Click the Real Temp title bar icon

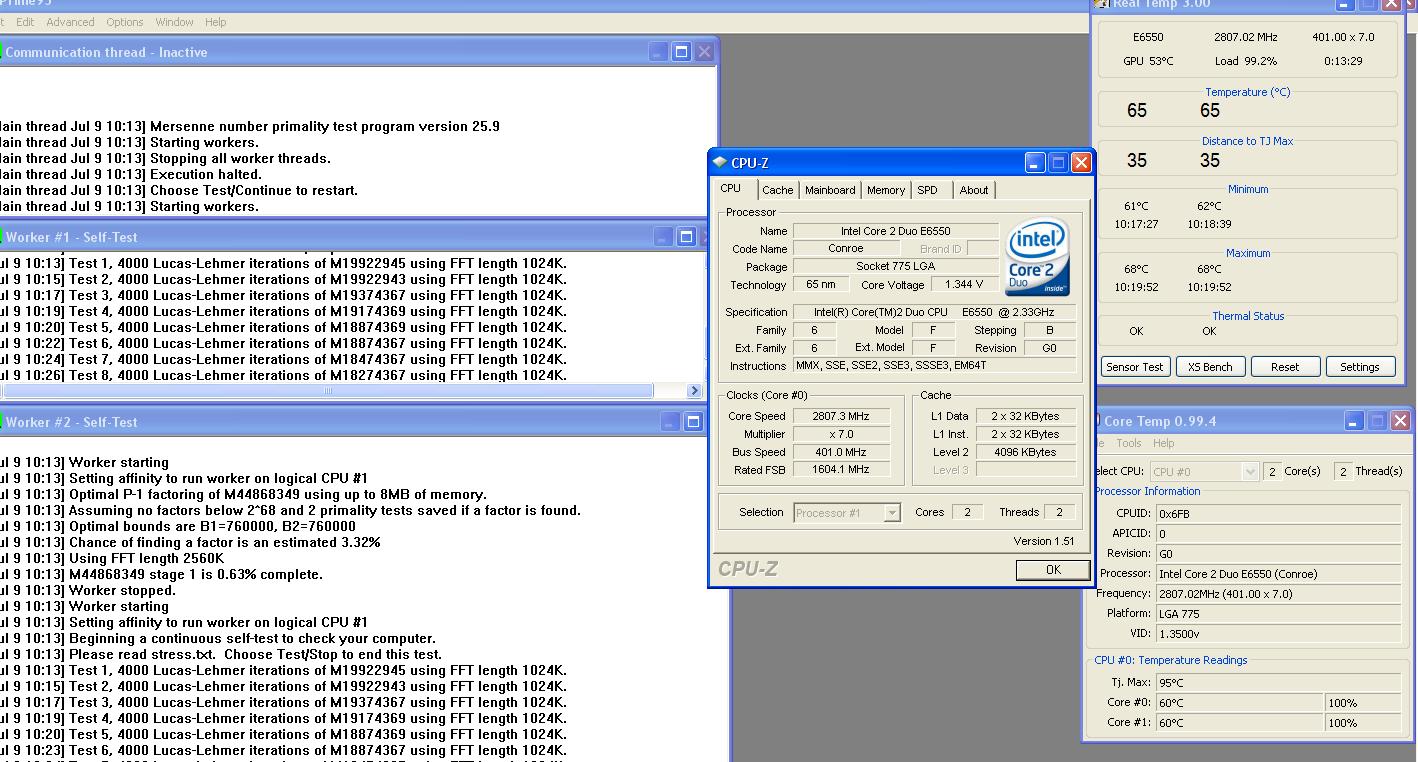[x=1102, y=4]
